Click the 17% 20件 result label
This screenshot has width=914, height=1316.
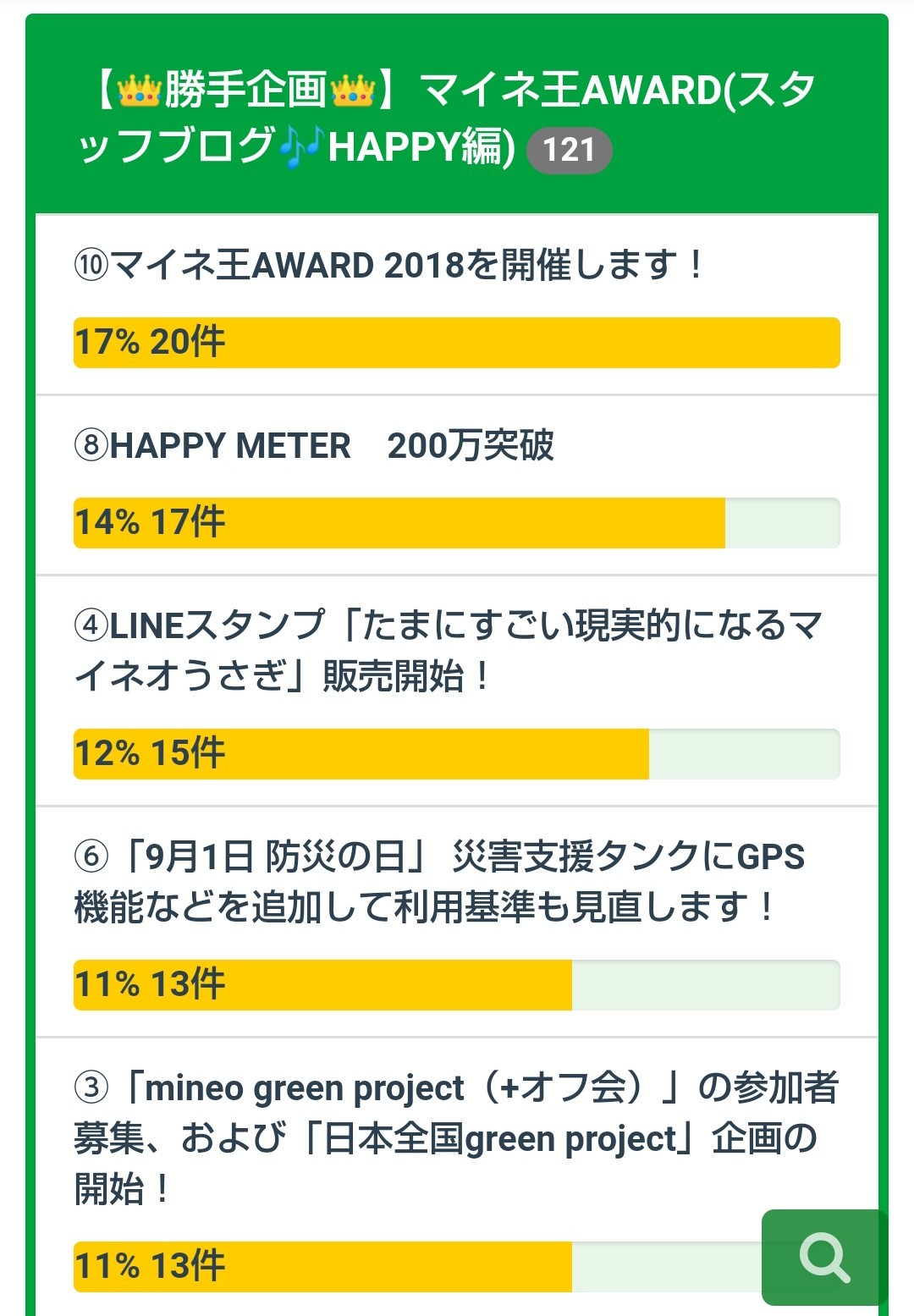pos(150,343)
